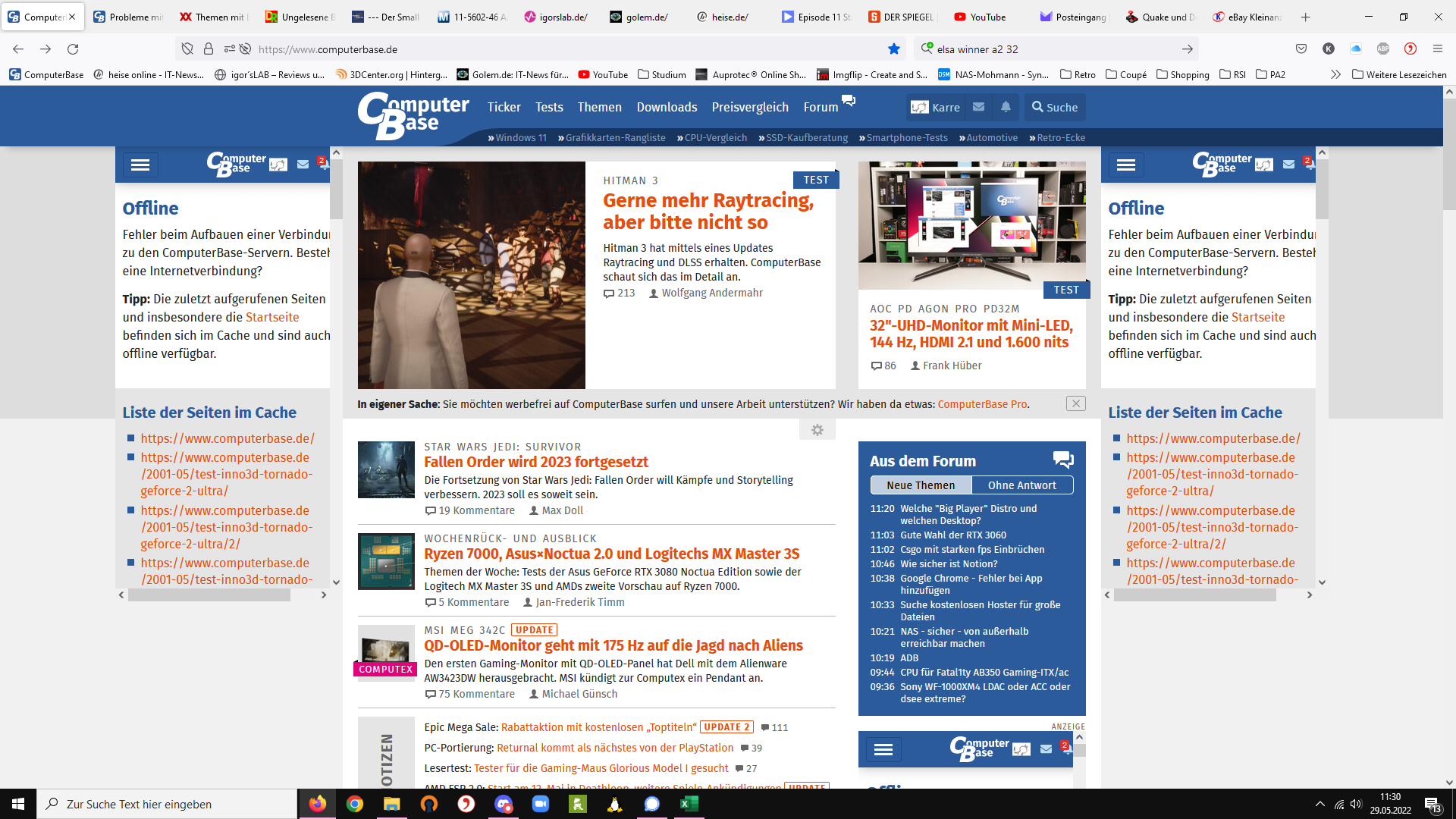Open the 'ComputerBase Pro' link
The image size is (1456, 819).
(982, 404)
